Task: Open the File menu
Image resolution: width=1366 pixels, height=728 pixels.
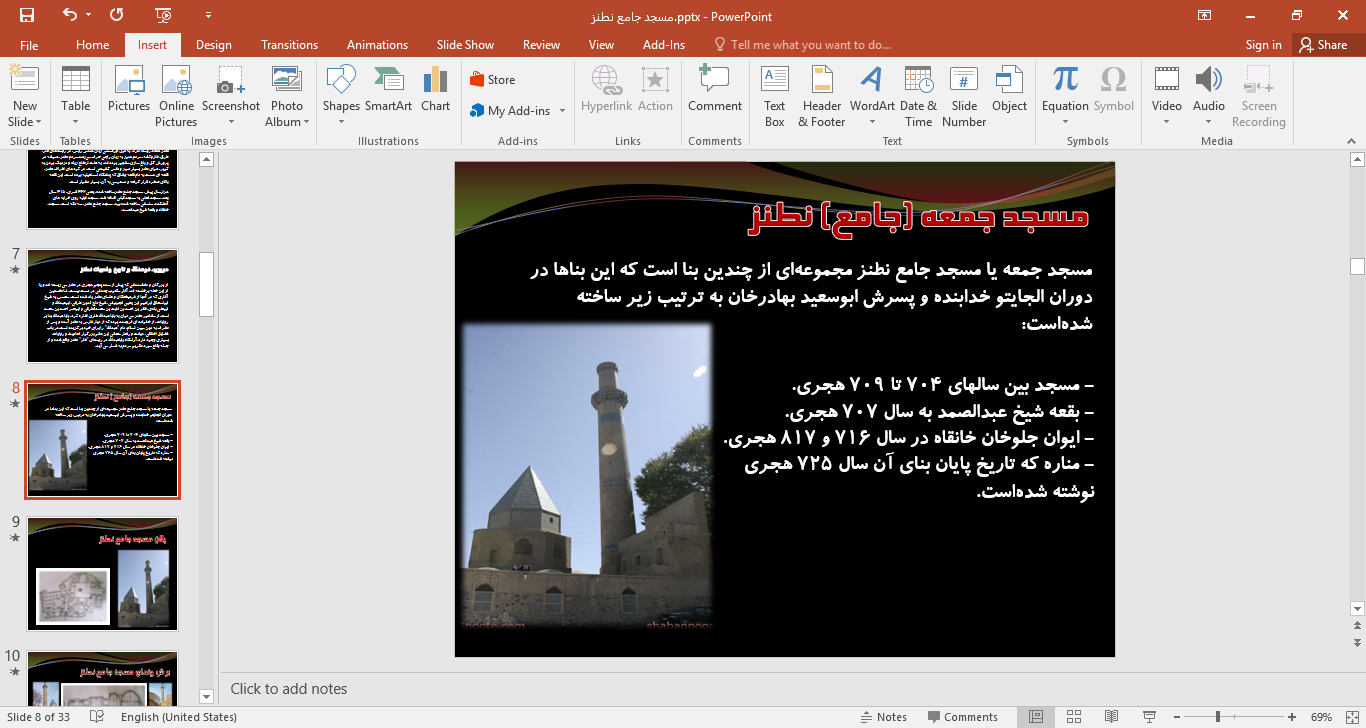Action: 29,45
